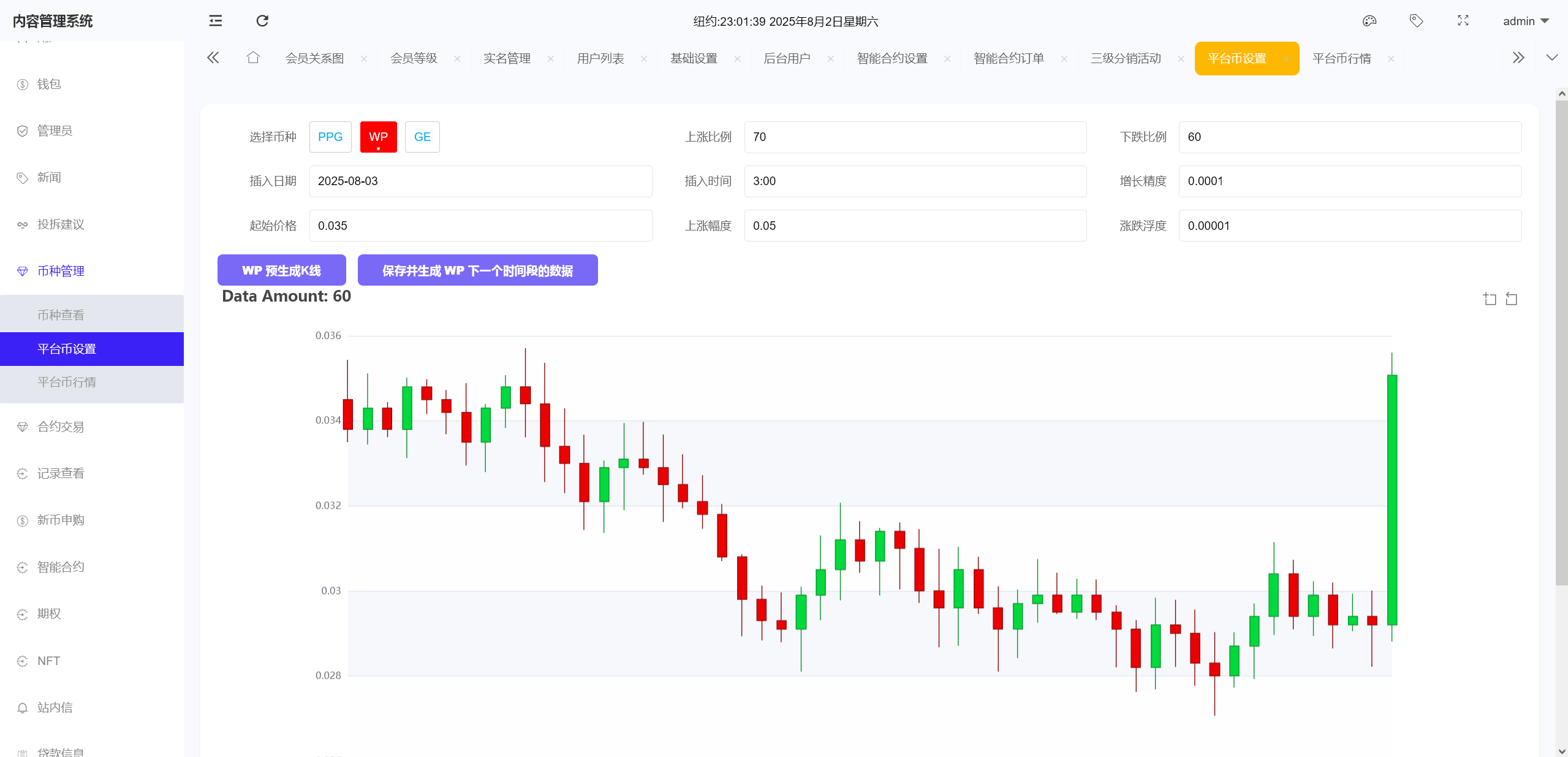Click 保存并生成 WP next period data button
Image resolution: width=1568 pixels, height=757 pixels.
477,270
